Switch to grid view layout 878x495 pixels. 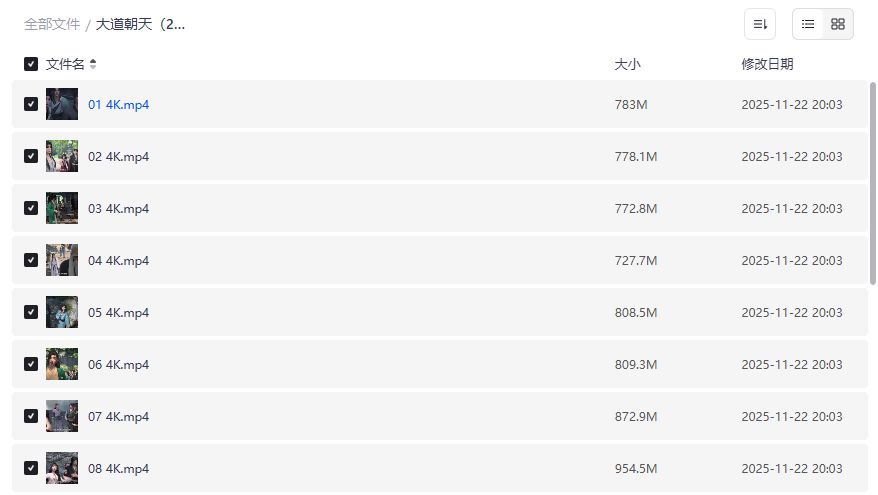(x=838, y=24)
